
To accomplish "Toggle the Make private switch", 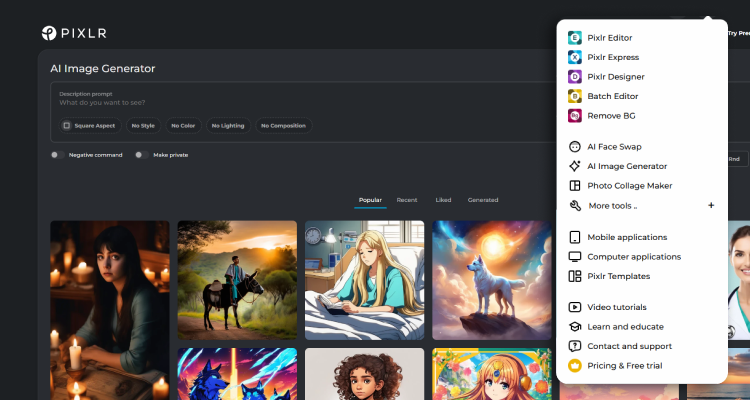I will (x=142, y=155).
